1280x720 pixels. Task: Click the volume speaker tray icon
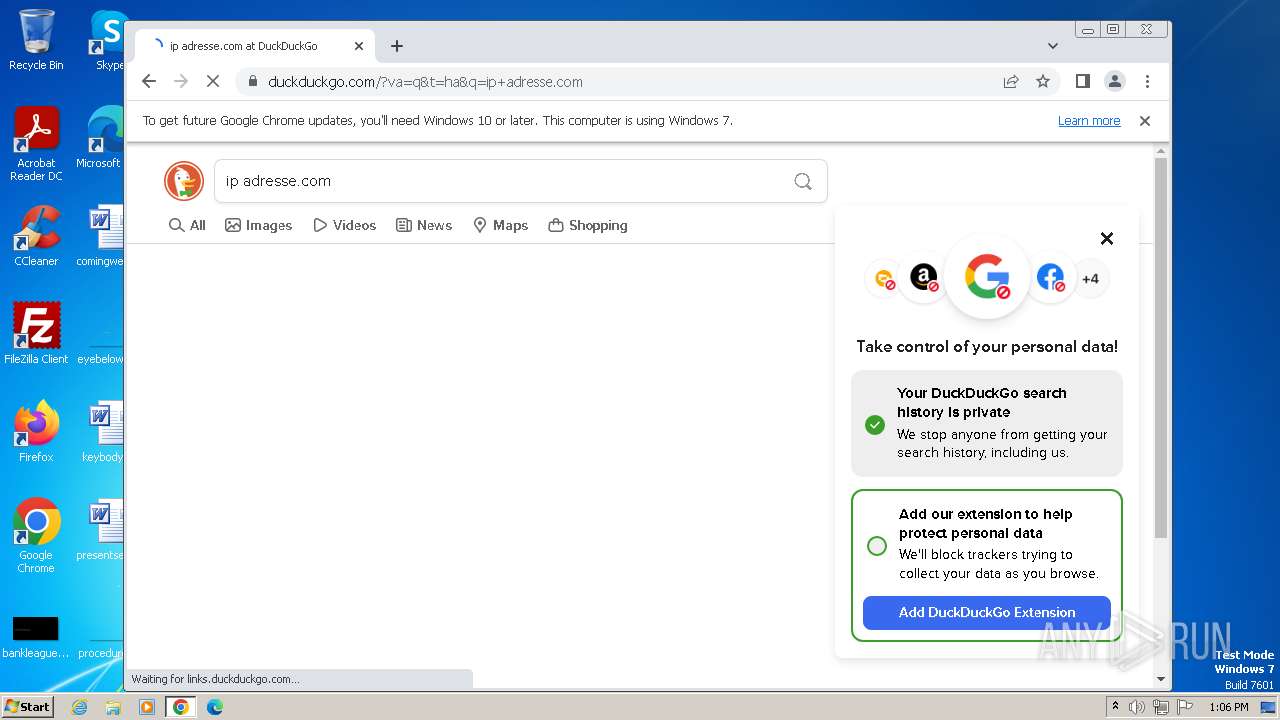[x=1137, y=707]
